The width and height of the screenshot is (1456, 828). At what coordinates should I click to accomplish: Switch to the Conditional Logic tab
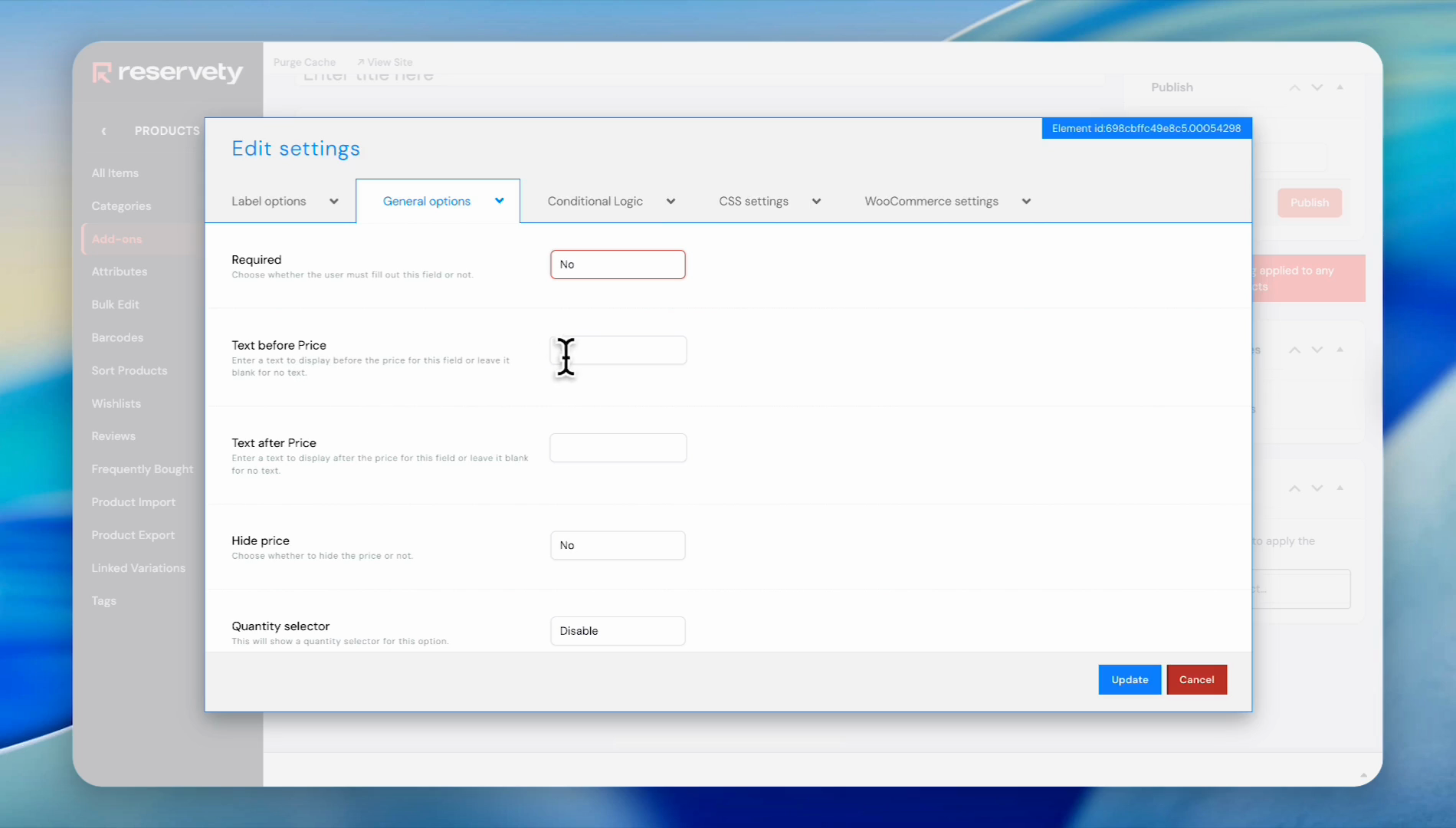coord(595,202)
